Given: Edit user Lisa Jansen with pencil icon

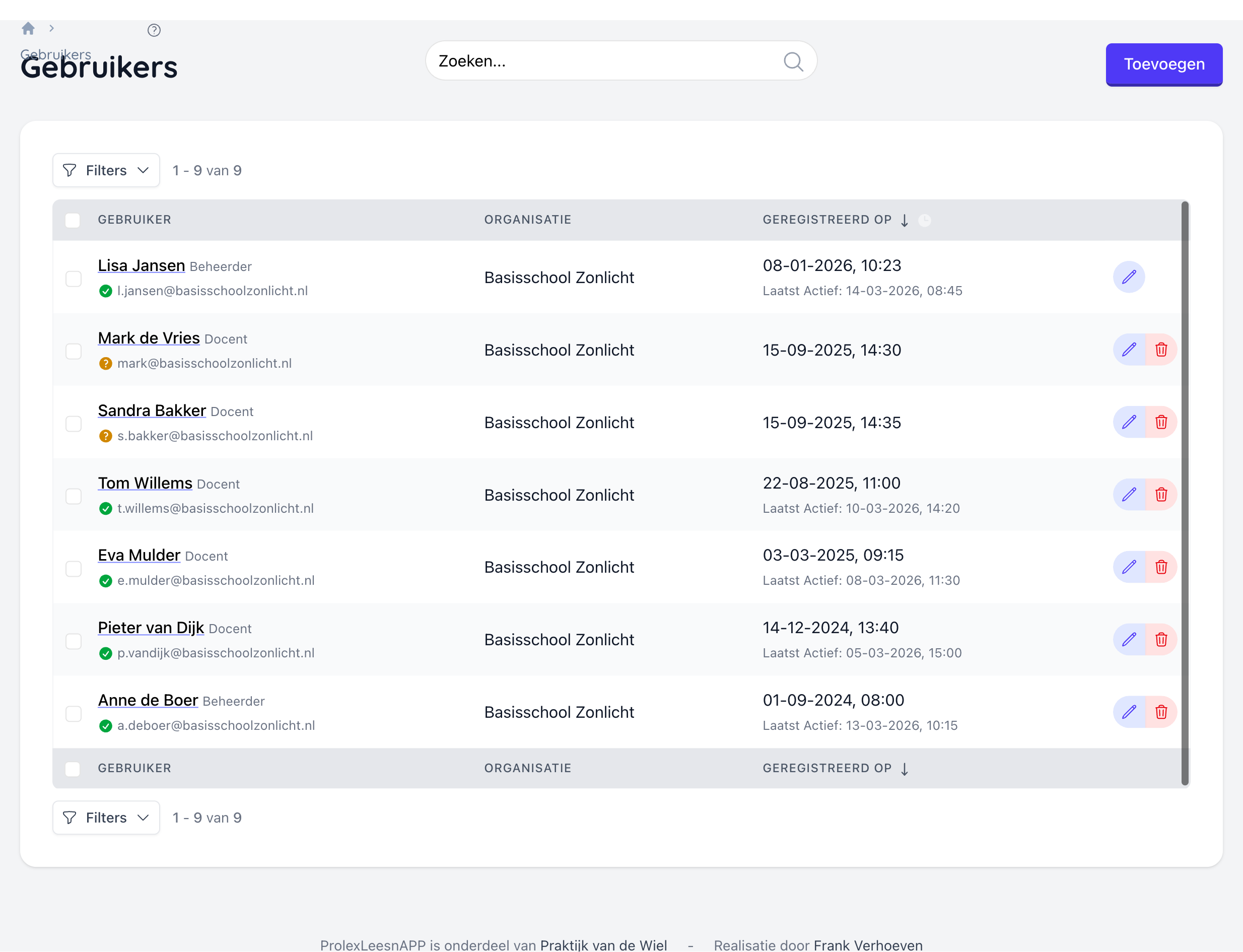Looking at the screenshot, I should [x=1129, y=277].
